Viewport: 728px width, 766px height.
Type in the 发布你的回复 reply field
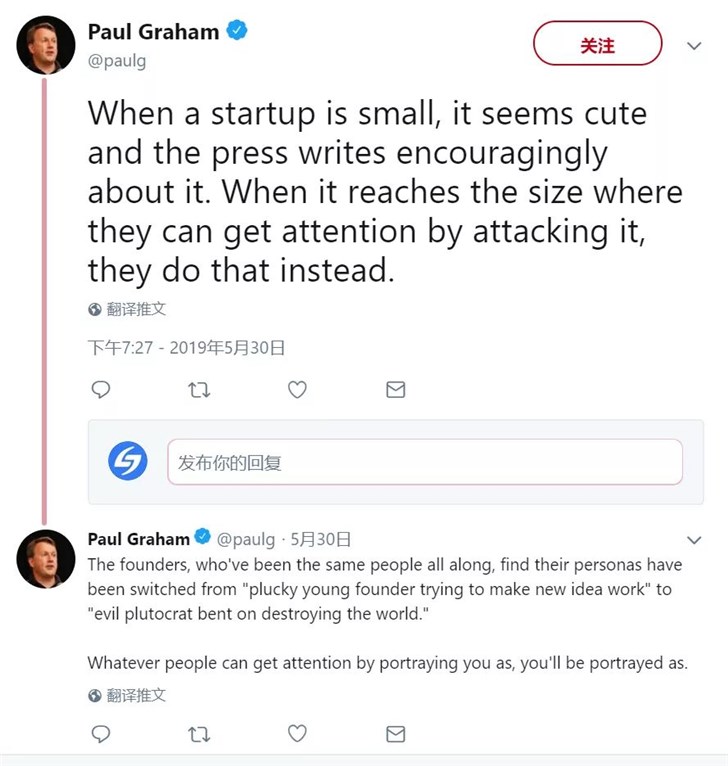(x=424, y=462)
